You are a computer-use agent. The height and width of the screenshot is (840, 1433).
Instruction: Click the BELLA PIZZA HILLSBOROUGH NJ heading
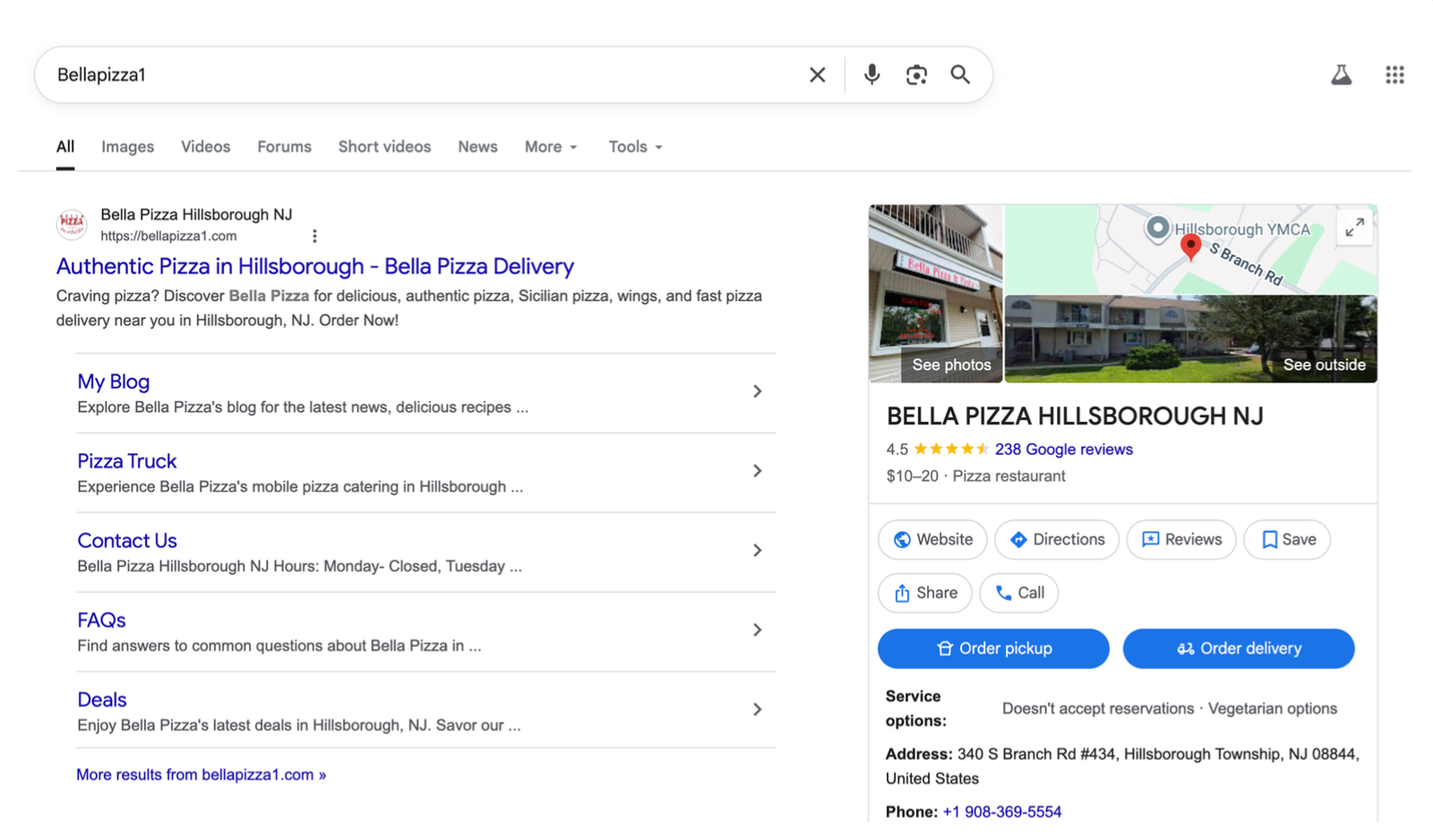[1075, 416]
